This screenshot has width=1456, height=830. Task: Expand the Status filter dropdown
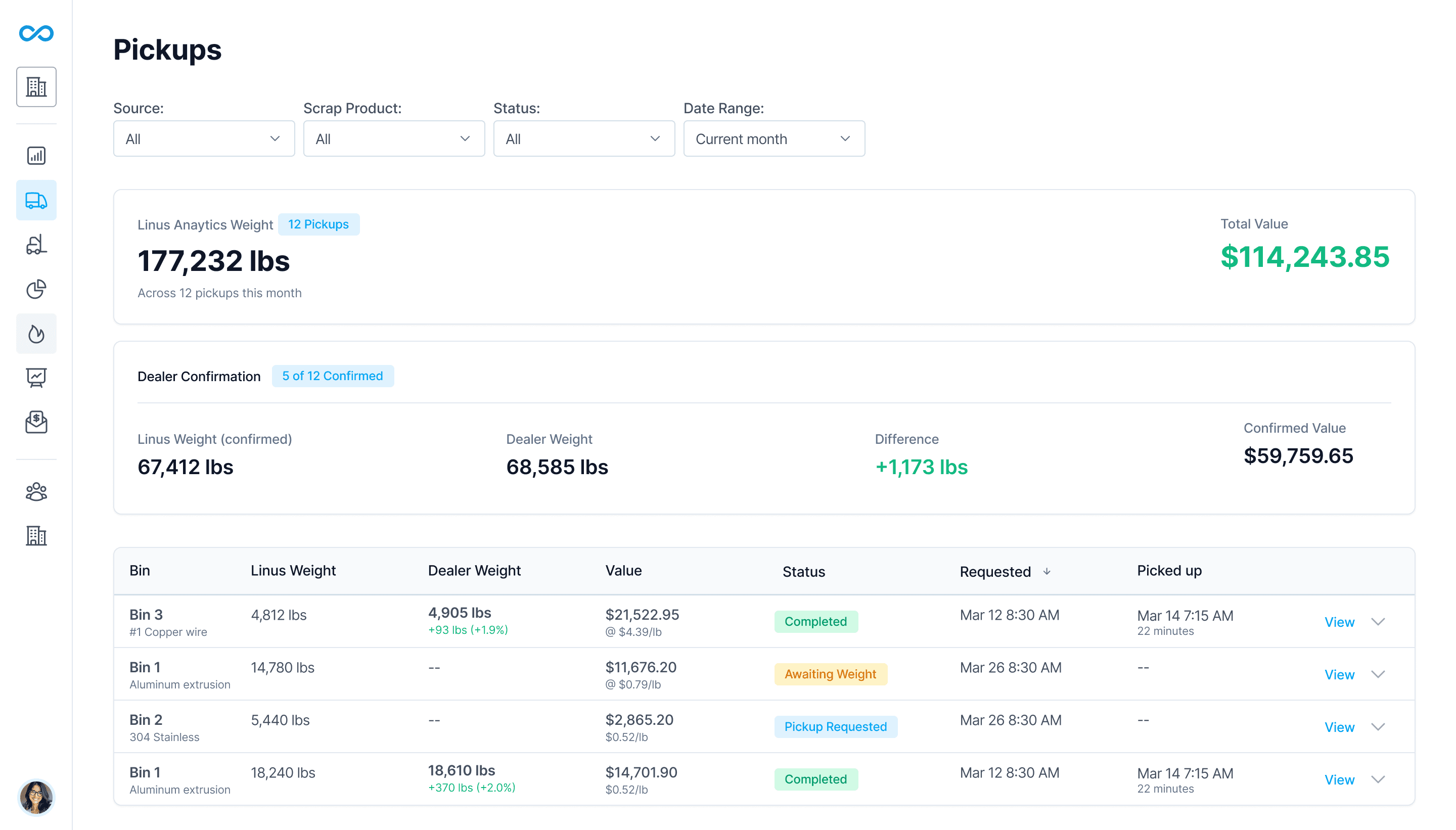(x=583, y=139)
